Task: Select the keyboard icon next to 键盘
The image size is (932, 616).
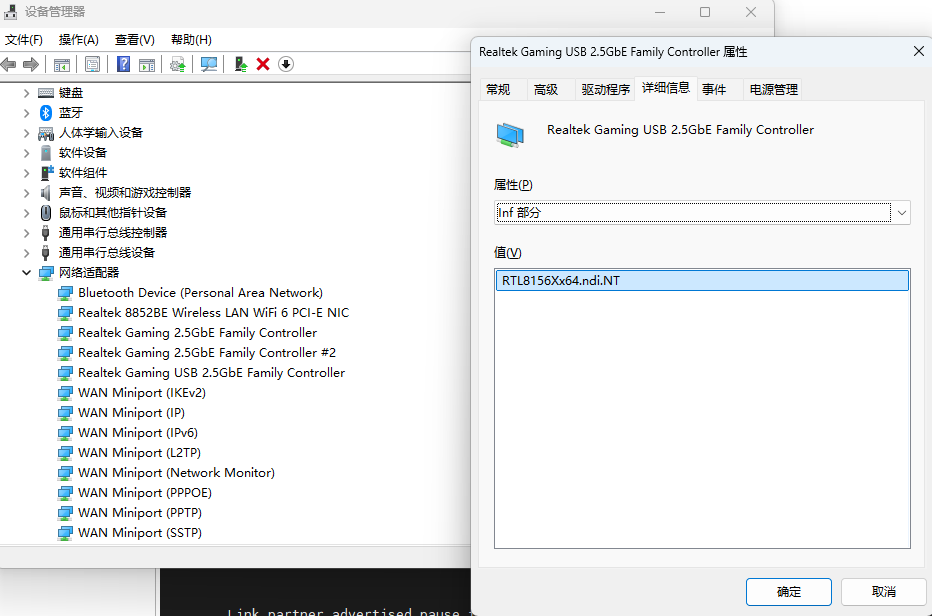Action: pos(46,93)
